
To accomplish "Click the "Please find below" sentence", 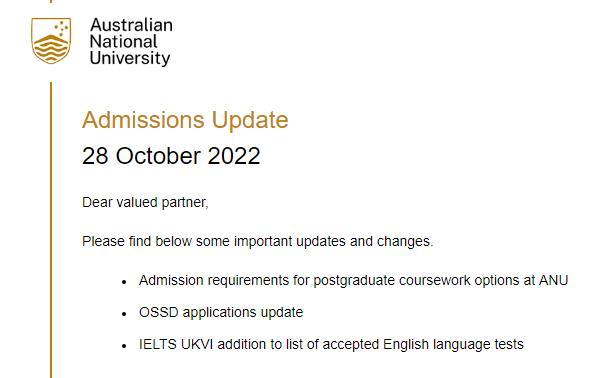I will 258,242.
